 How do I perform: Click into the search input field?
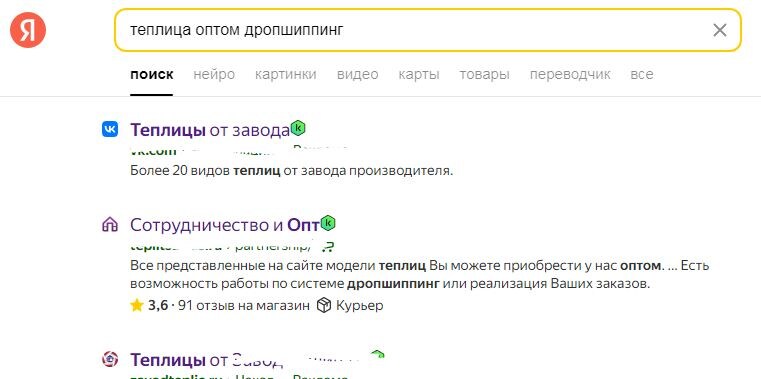coord(428,30)
